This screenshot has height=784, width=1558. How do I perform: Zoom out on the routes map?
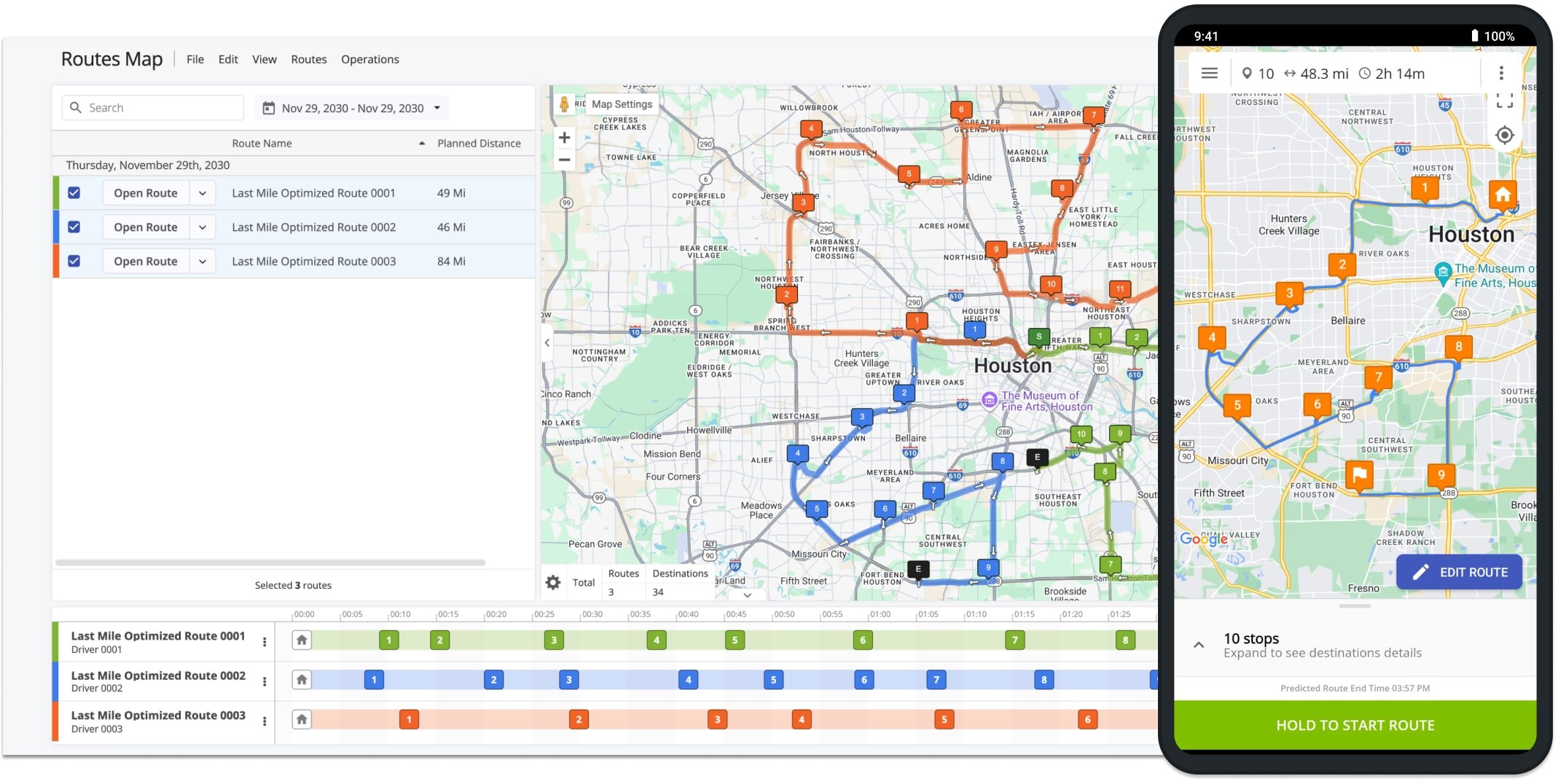pos(564,160)
